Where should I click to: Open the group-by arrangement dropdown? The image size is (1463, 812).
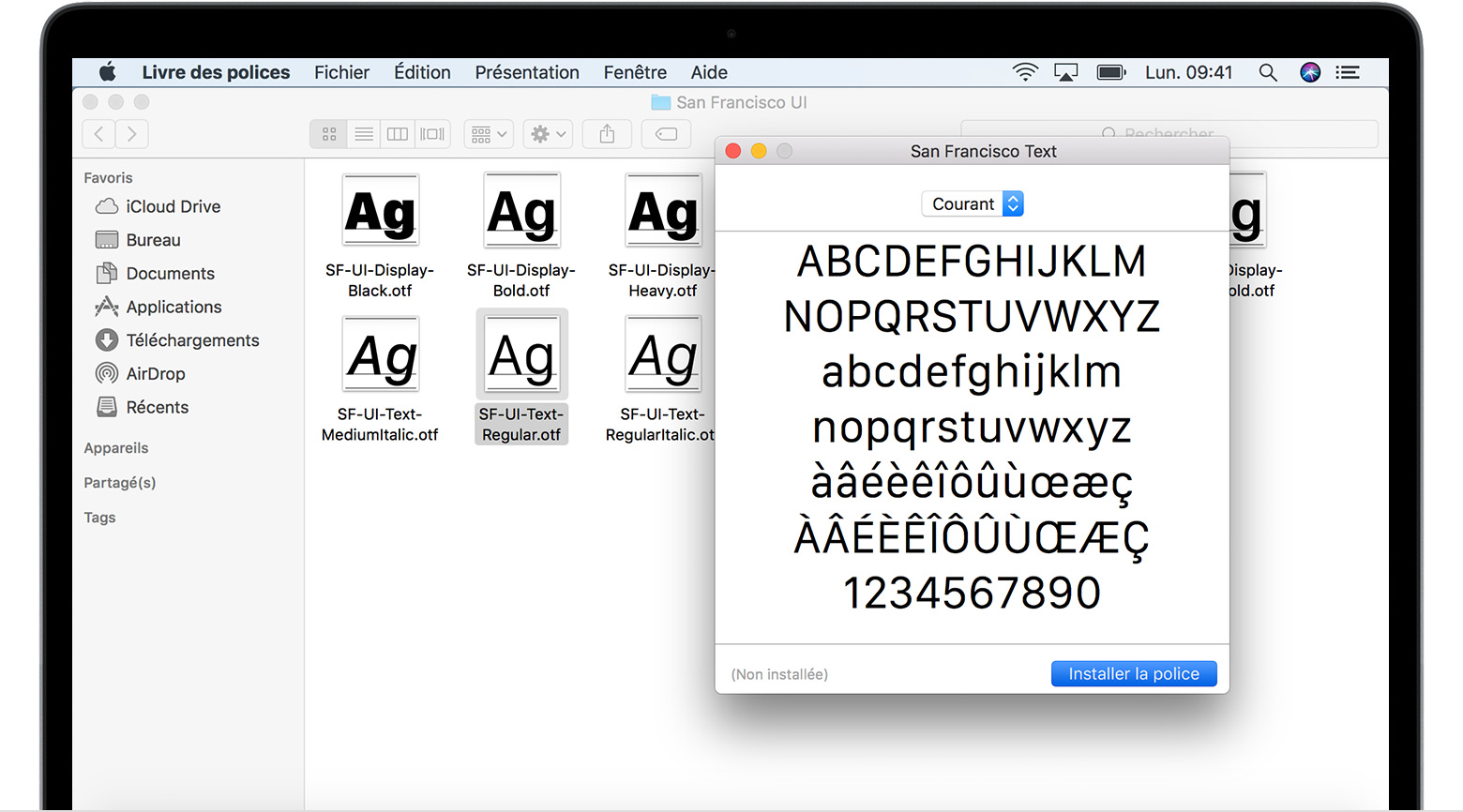489,134
